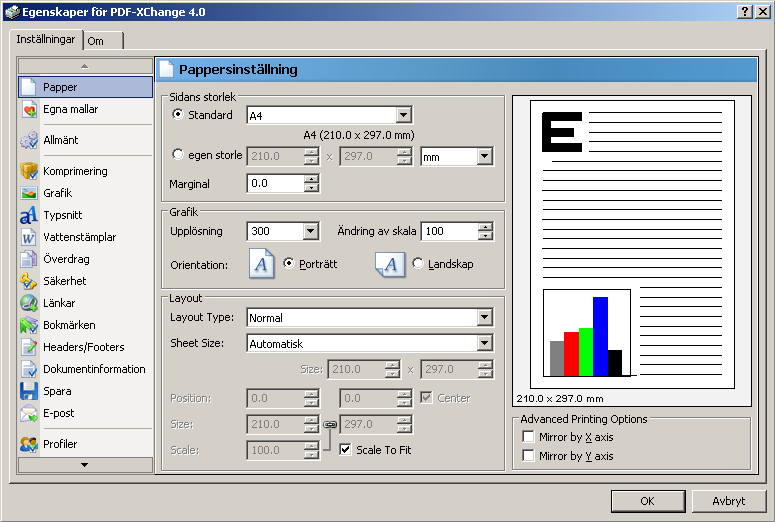Open E-post envelope icon
Screen dimensions: 775x522
tap(29, 413)
